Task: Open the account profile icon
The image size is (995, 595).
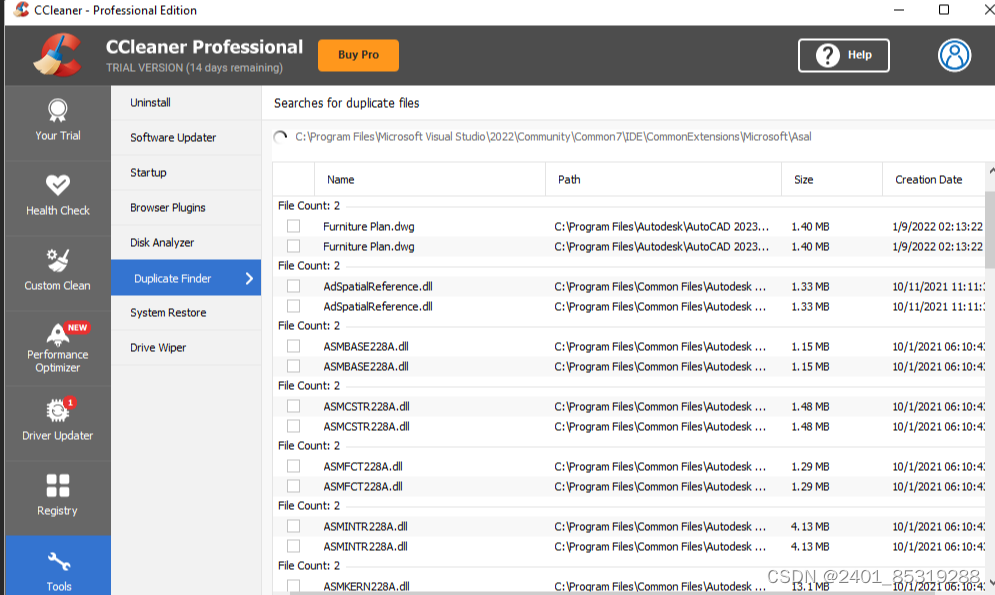Action: 954,55
